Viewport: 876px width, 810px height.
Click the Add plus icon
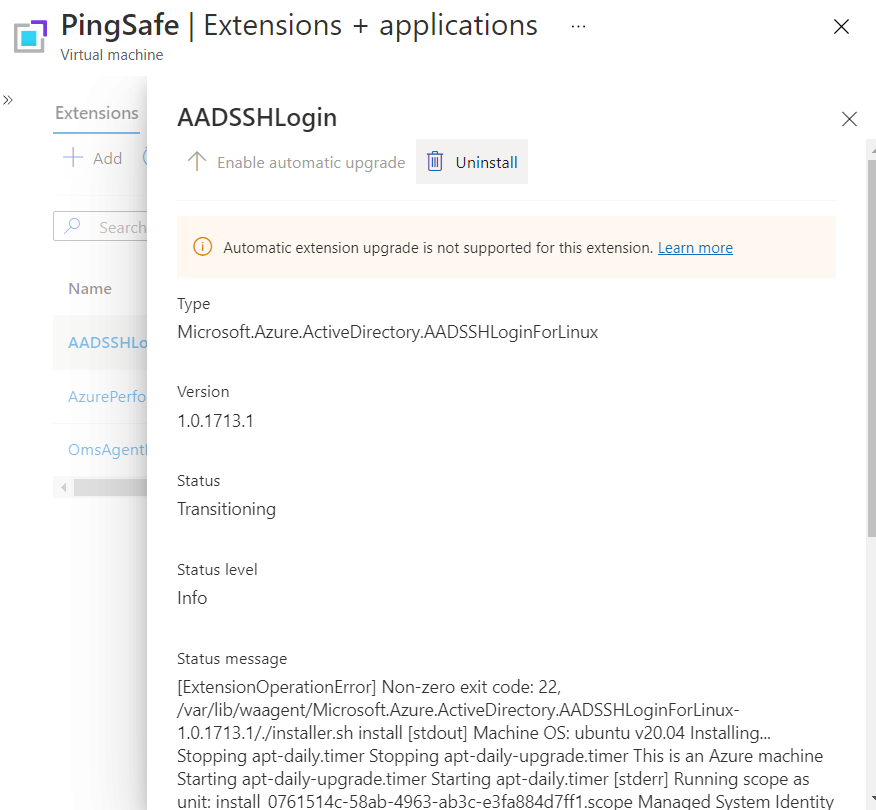[73, 158]
